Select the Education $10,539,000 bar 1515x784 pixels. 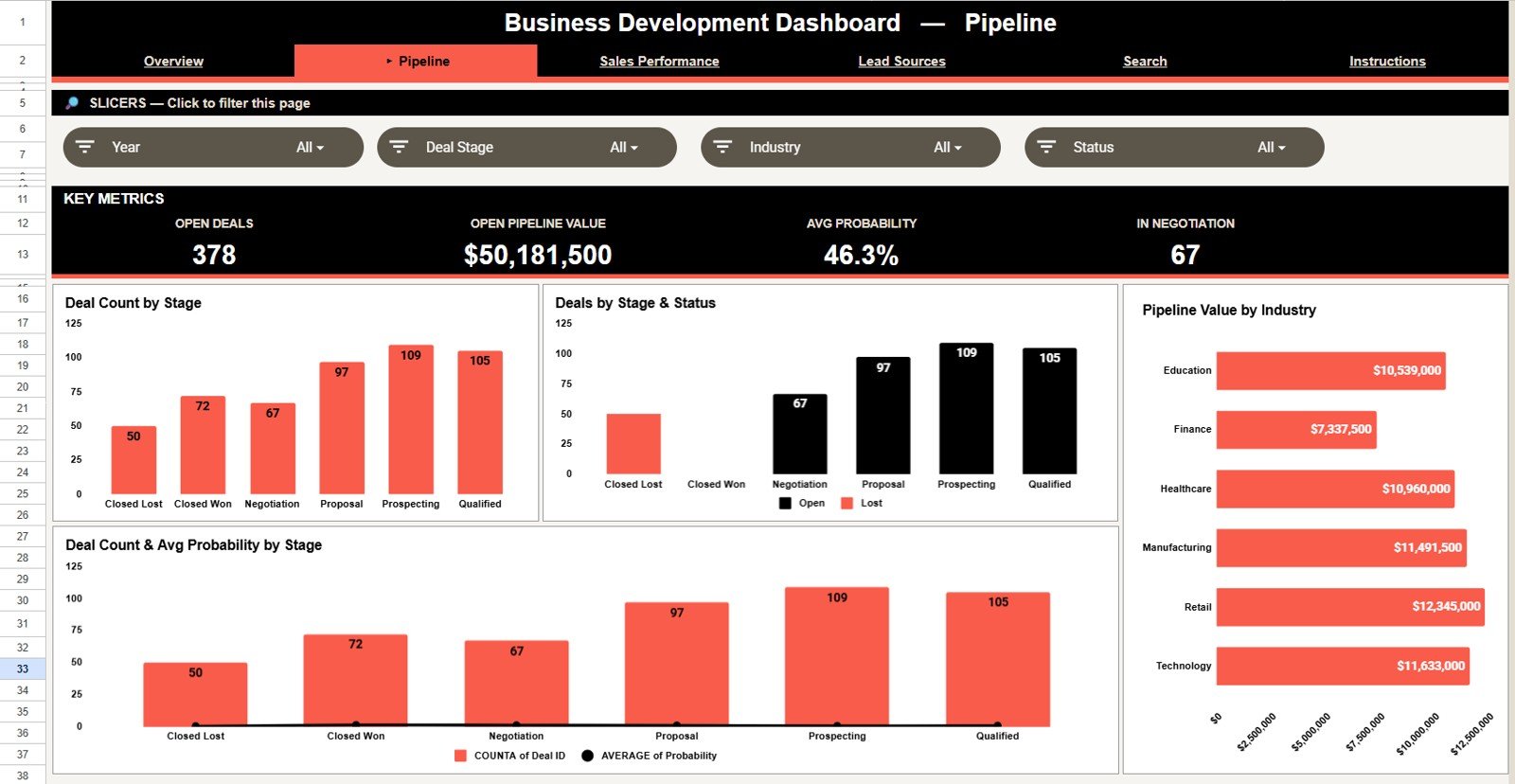tap(1330, 370)
